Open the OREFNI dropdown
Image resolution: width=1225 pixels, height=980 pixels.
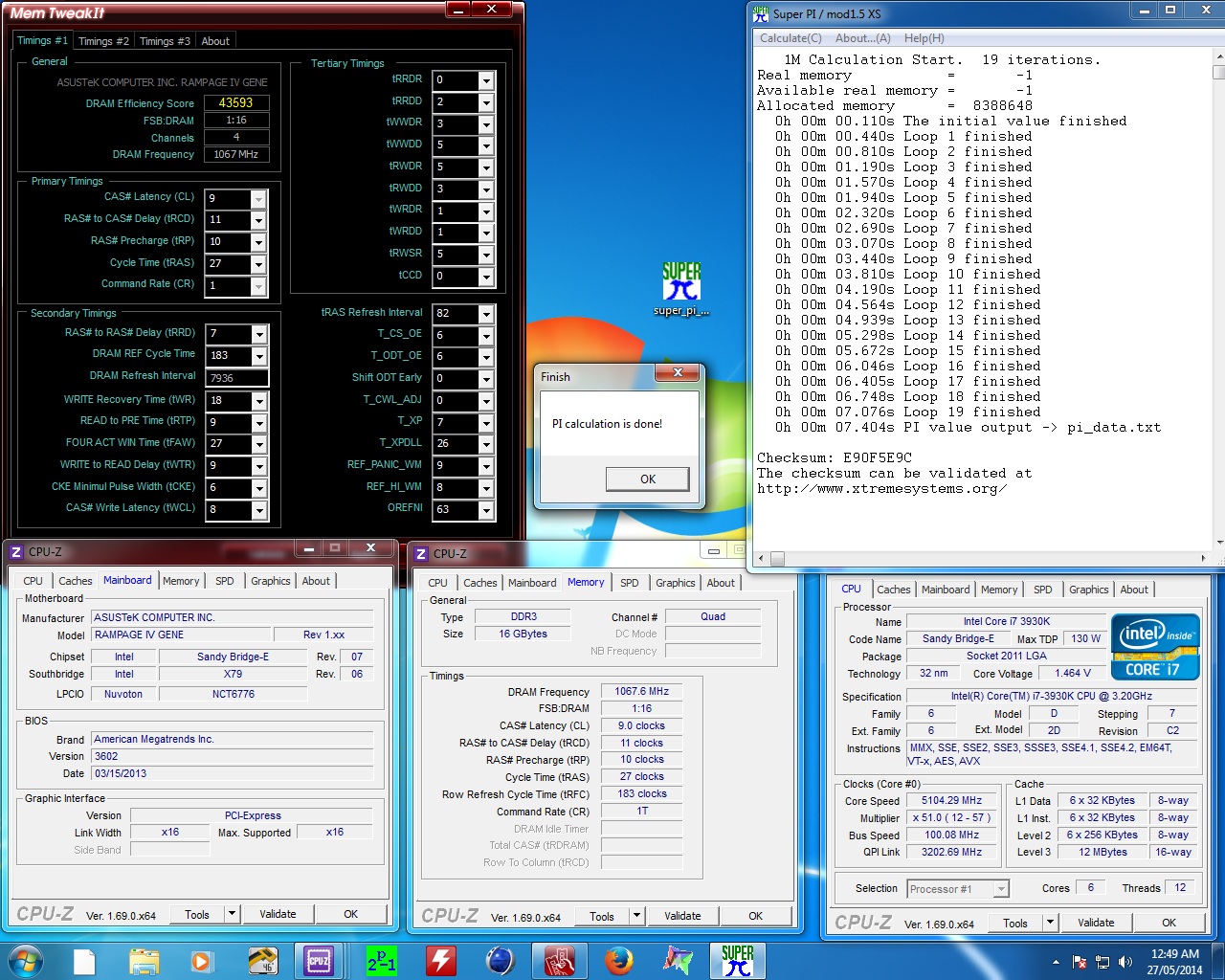pyautogui.click(x=486, y=510)
